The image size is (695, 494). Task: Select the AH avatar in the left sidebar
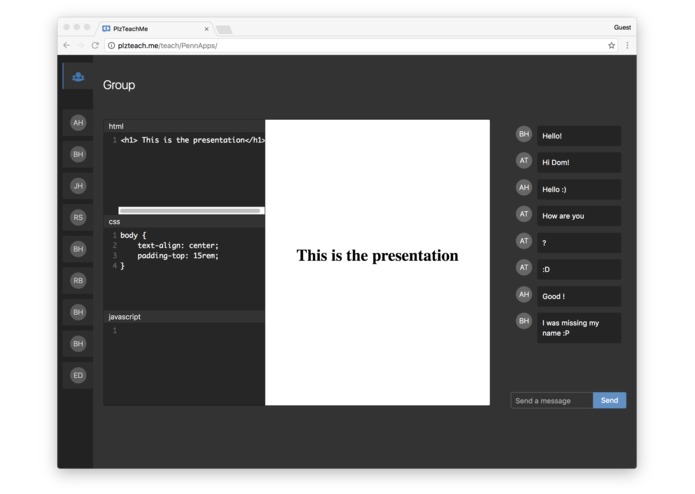point(78,123)
